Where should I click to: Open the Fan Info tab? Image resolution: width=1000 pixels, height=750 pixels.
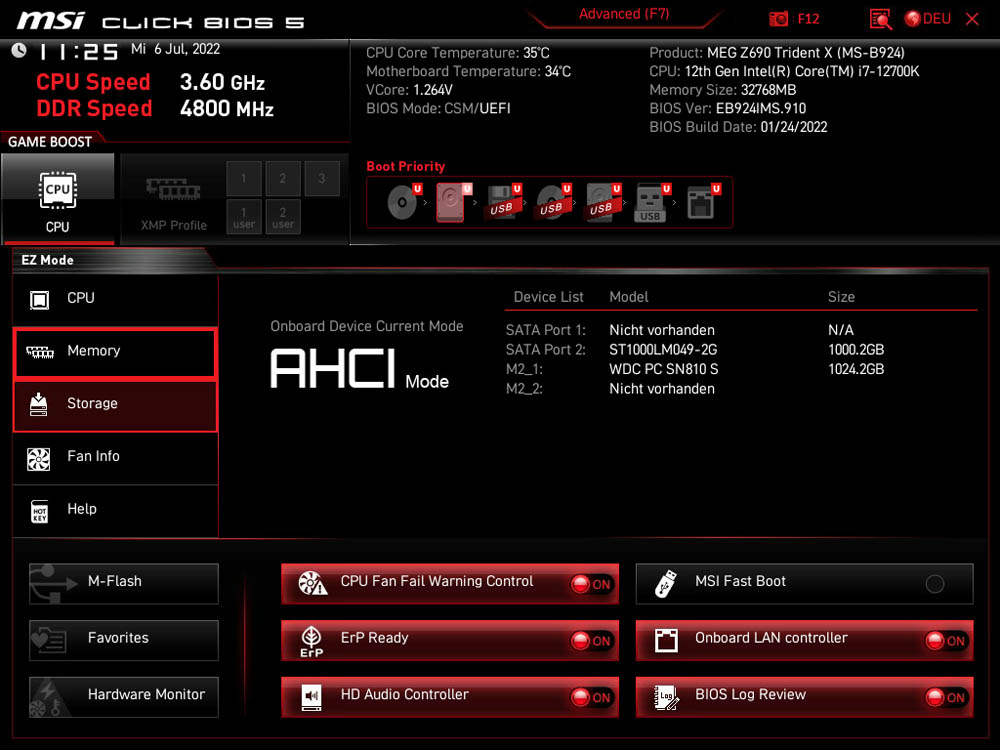(x=115, y=457)
